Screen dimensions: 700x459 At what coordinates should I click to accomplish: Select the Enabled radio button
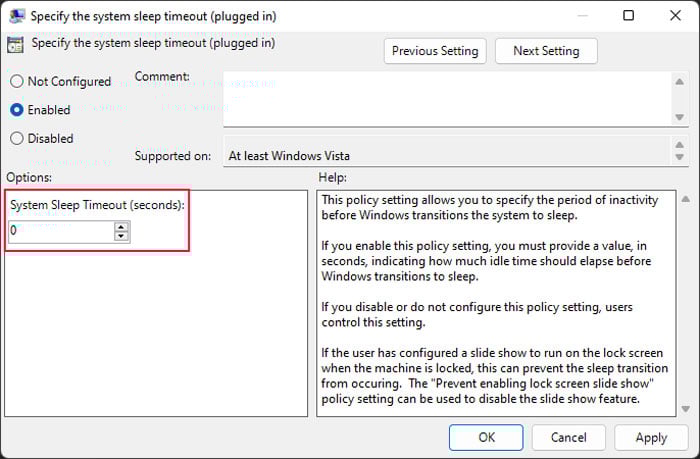coord(17,110)
